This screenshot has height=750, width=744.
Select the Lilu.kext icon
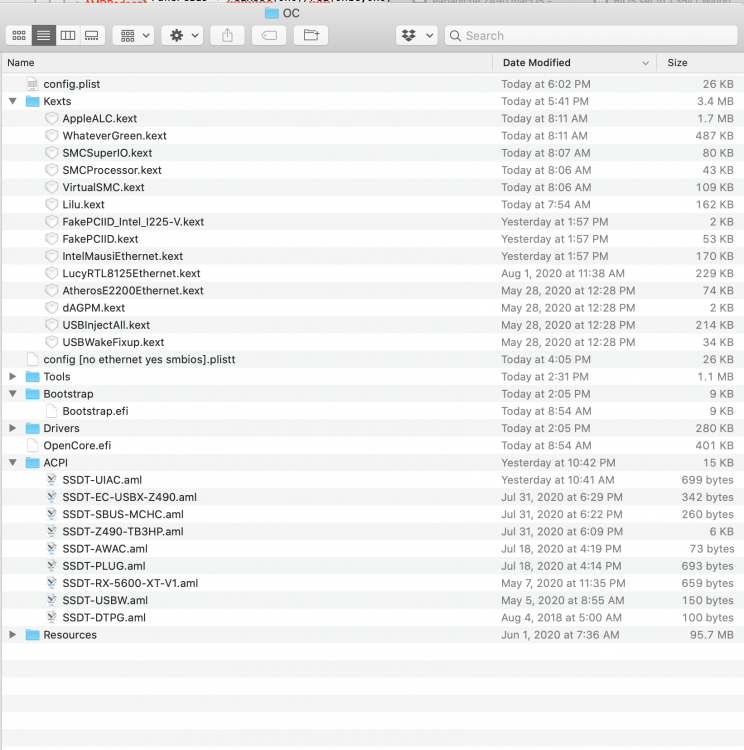(x=52, y=204)
